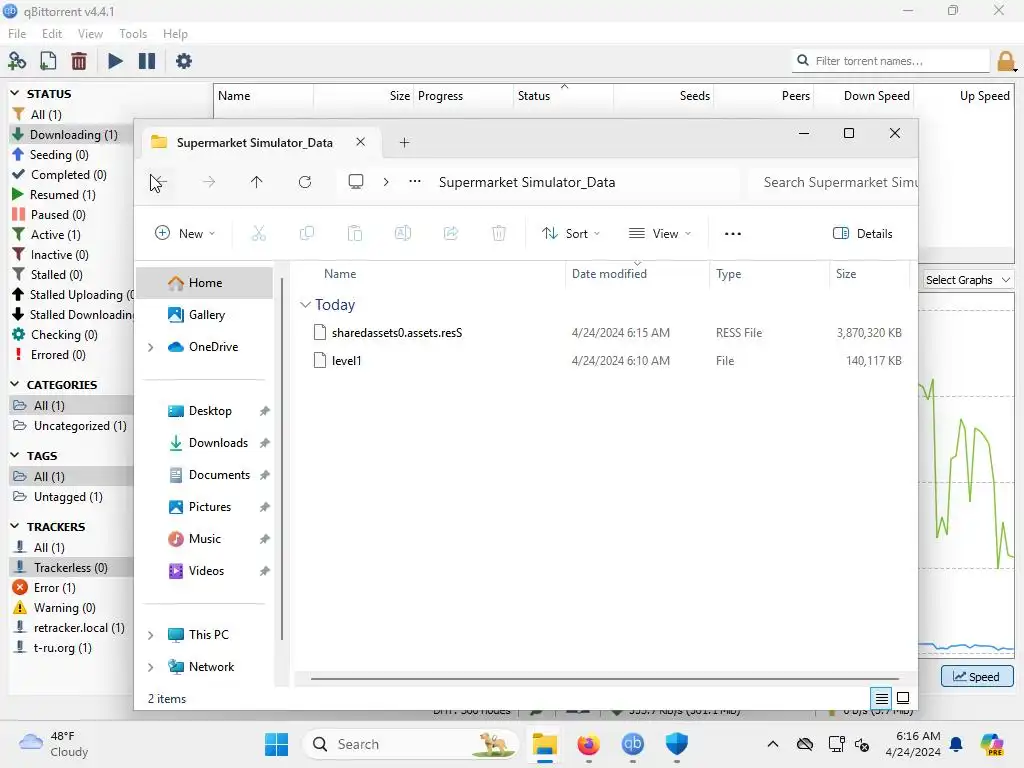
Task: Open the Sort dropdown in Explorer
Action: 571,233
